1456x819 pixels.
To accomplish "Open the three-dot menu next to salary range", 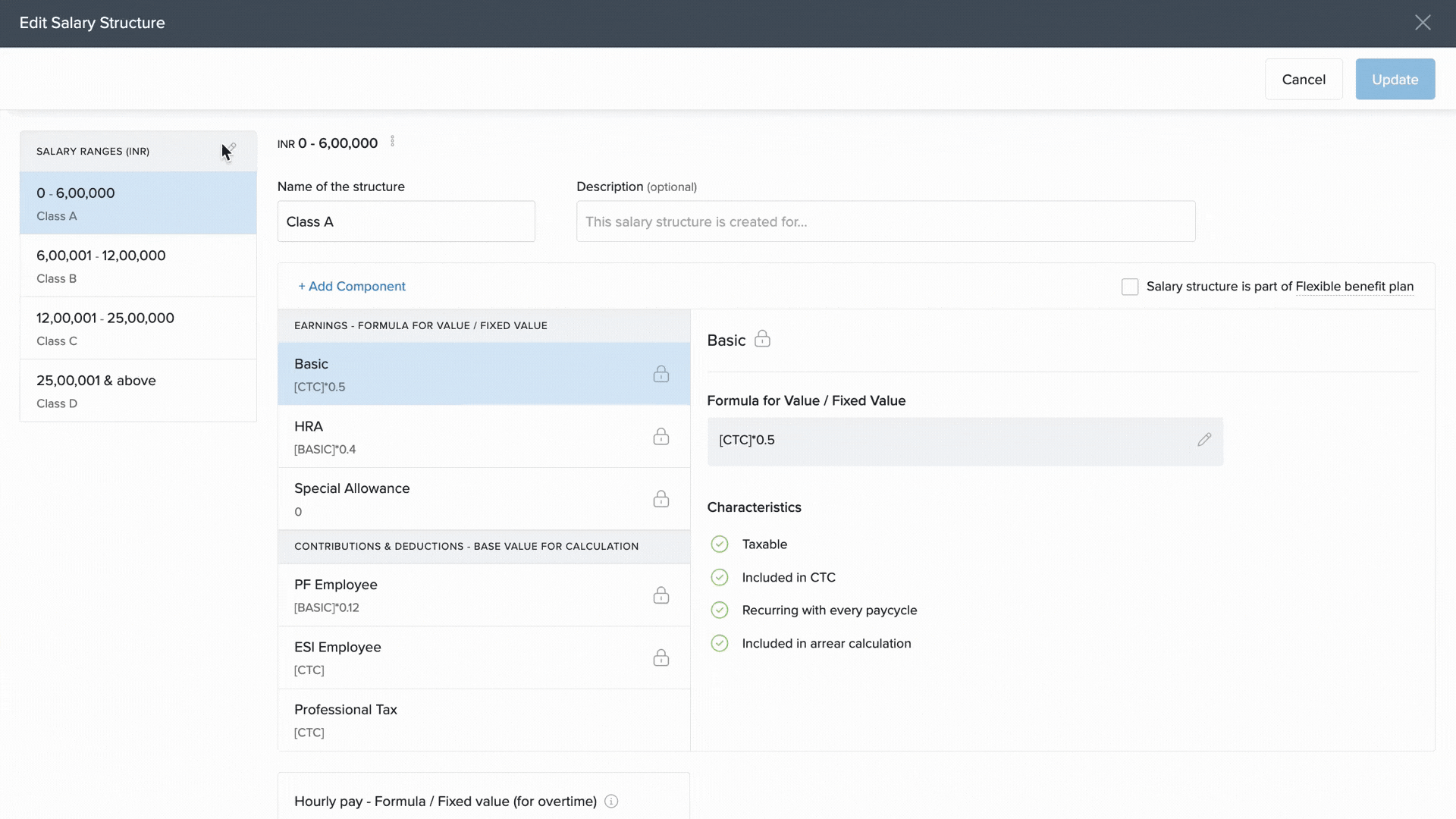I will pos(392,142).
